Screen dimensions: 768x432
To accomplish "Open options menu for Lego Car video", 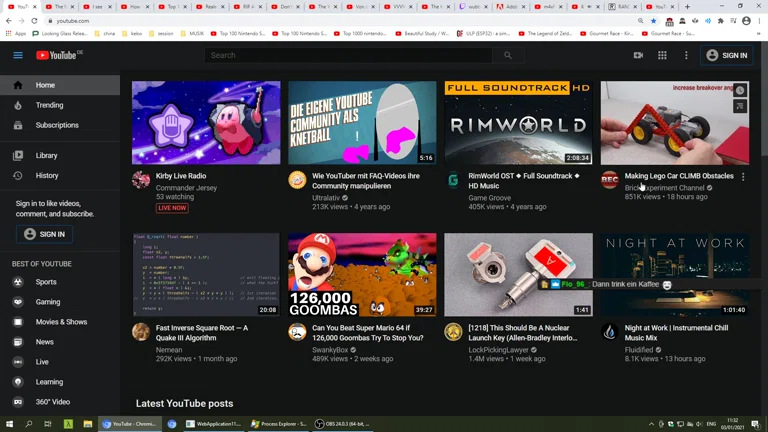I will point(743,177).
